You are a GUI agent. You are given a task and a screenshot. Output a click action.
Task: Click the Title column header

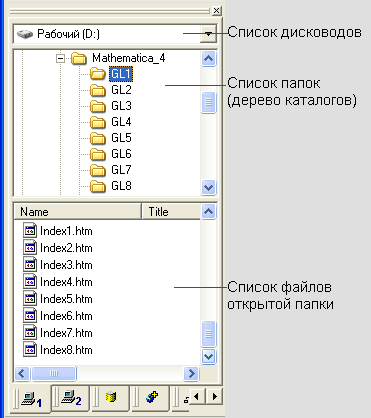171,212
